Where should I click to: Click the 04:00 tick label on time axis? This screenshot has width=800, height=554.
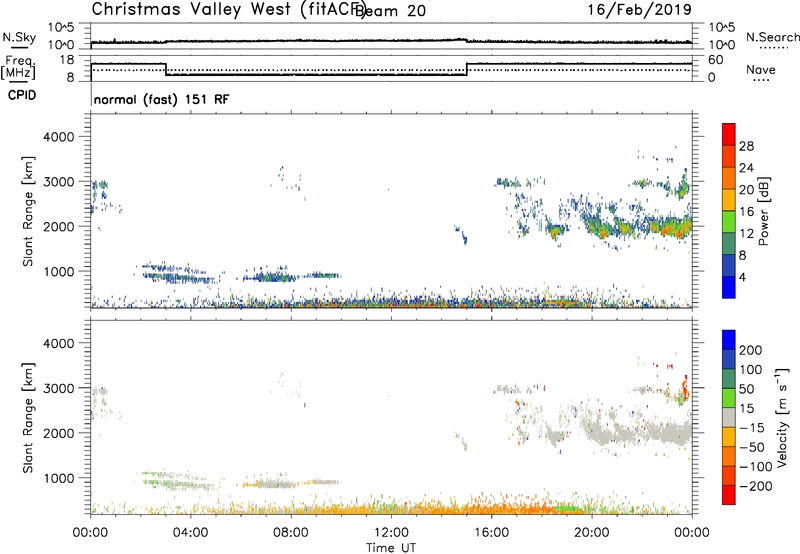191,533
